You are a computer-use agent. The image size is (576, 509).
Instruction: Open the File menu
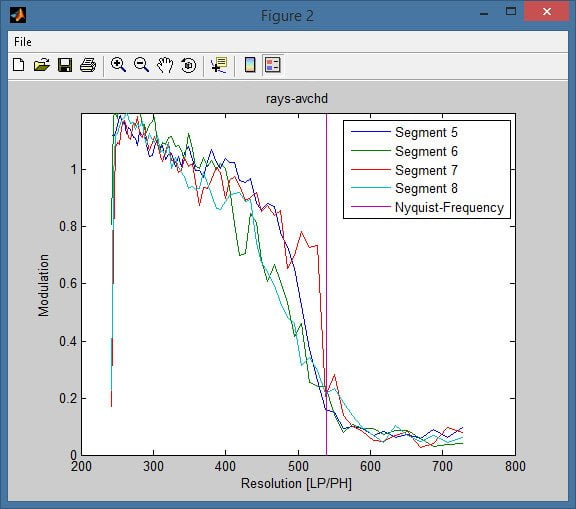coord(23,41)
